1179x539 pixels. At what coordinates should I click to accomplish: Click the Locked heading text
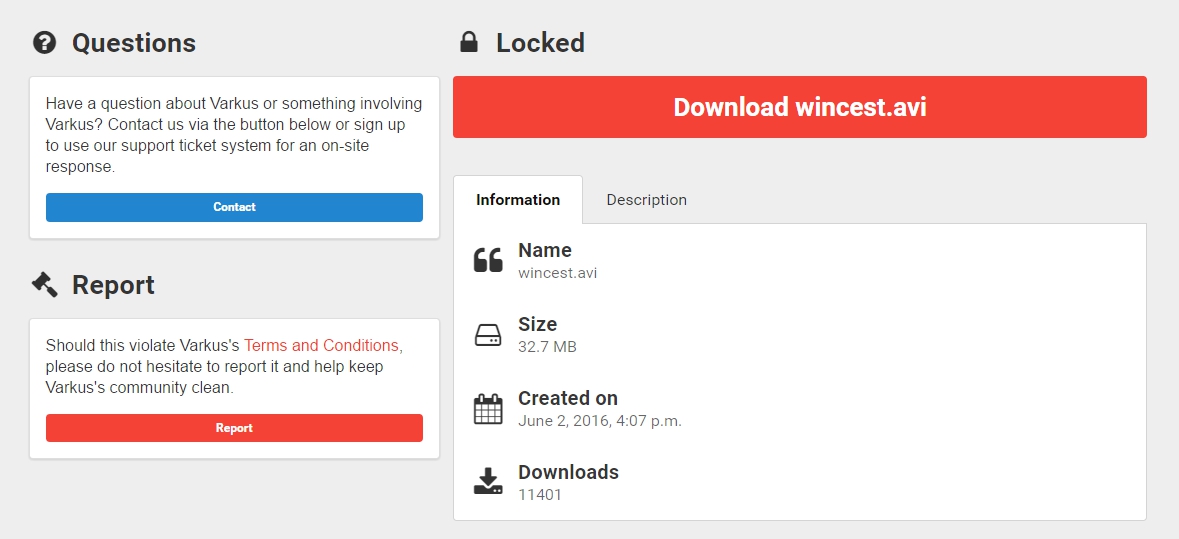541,43
